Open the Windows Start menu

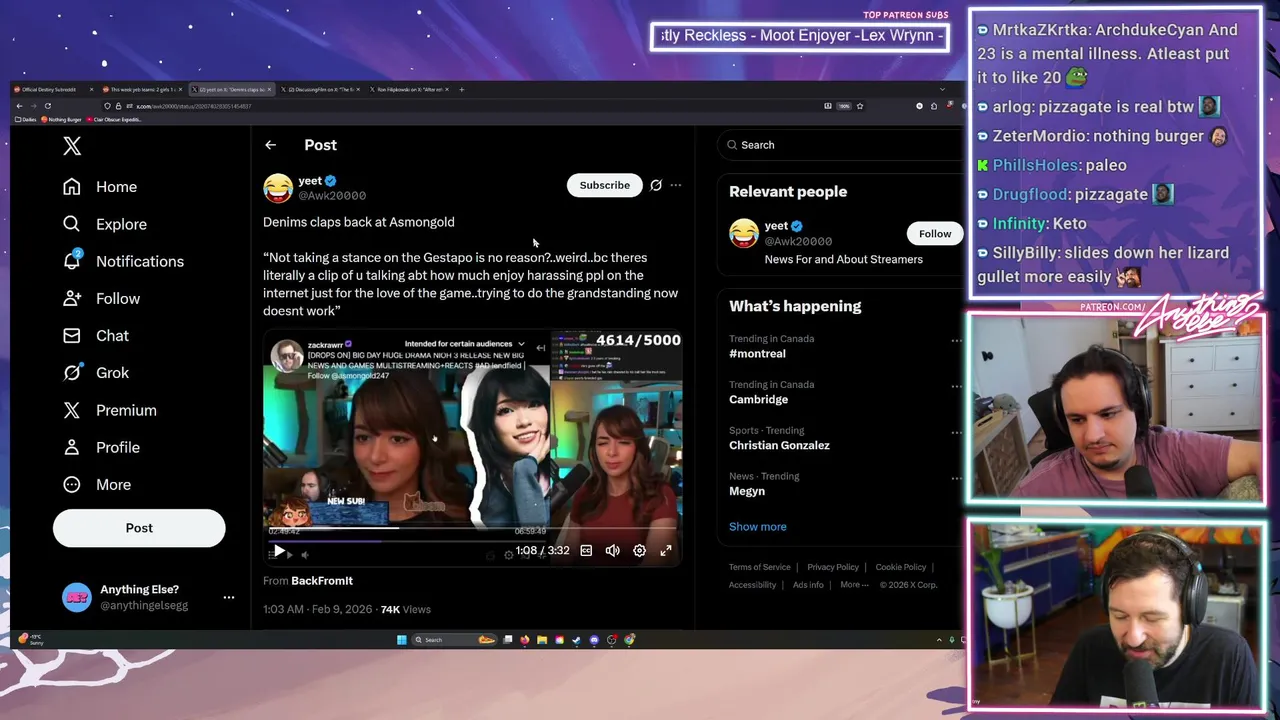pos(402,640)
